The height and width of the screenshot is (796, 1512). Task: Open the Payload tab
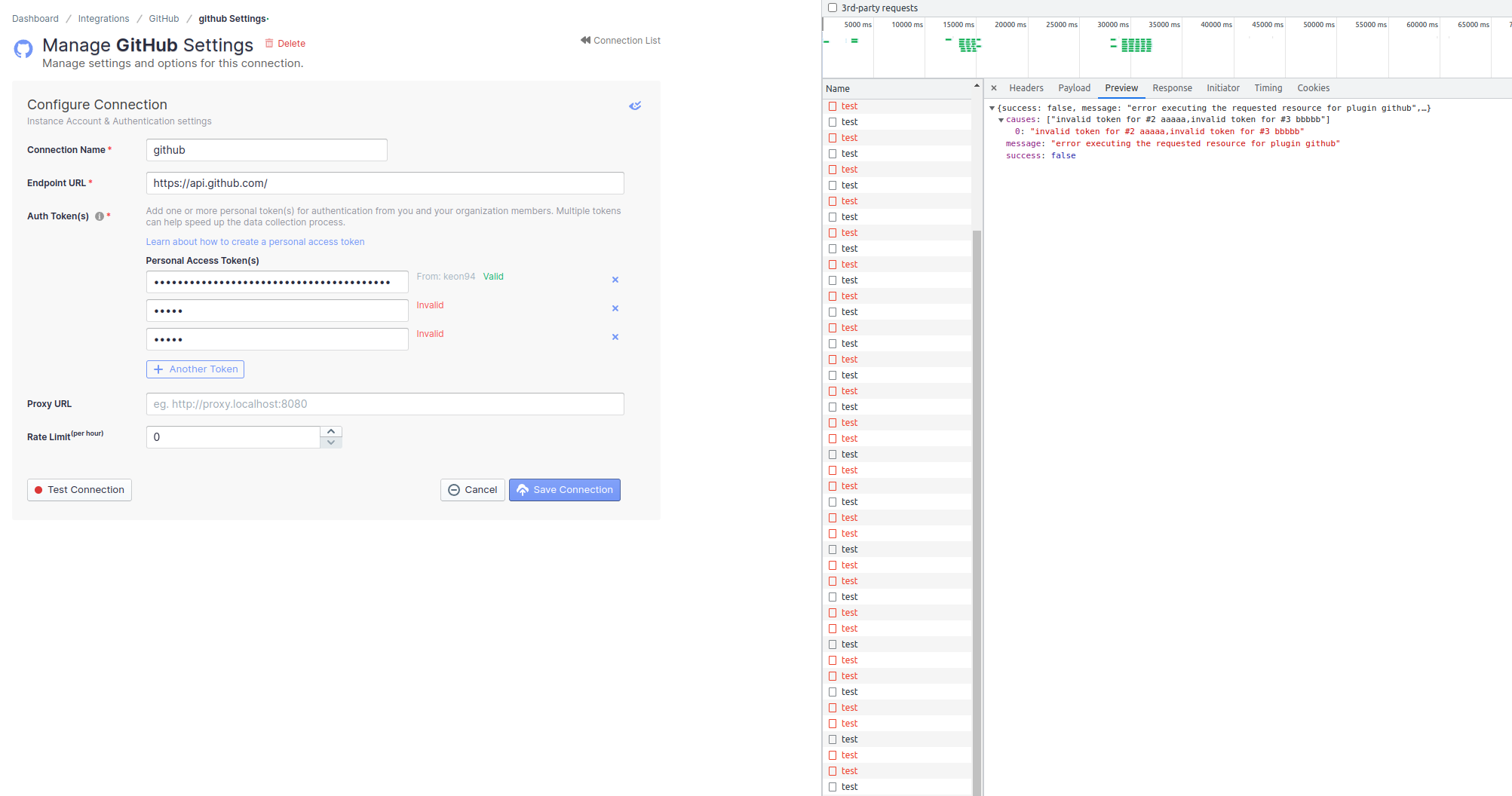point(1075,88)
